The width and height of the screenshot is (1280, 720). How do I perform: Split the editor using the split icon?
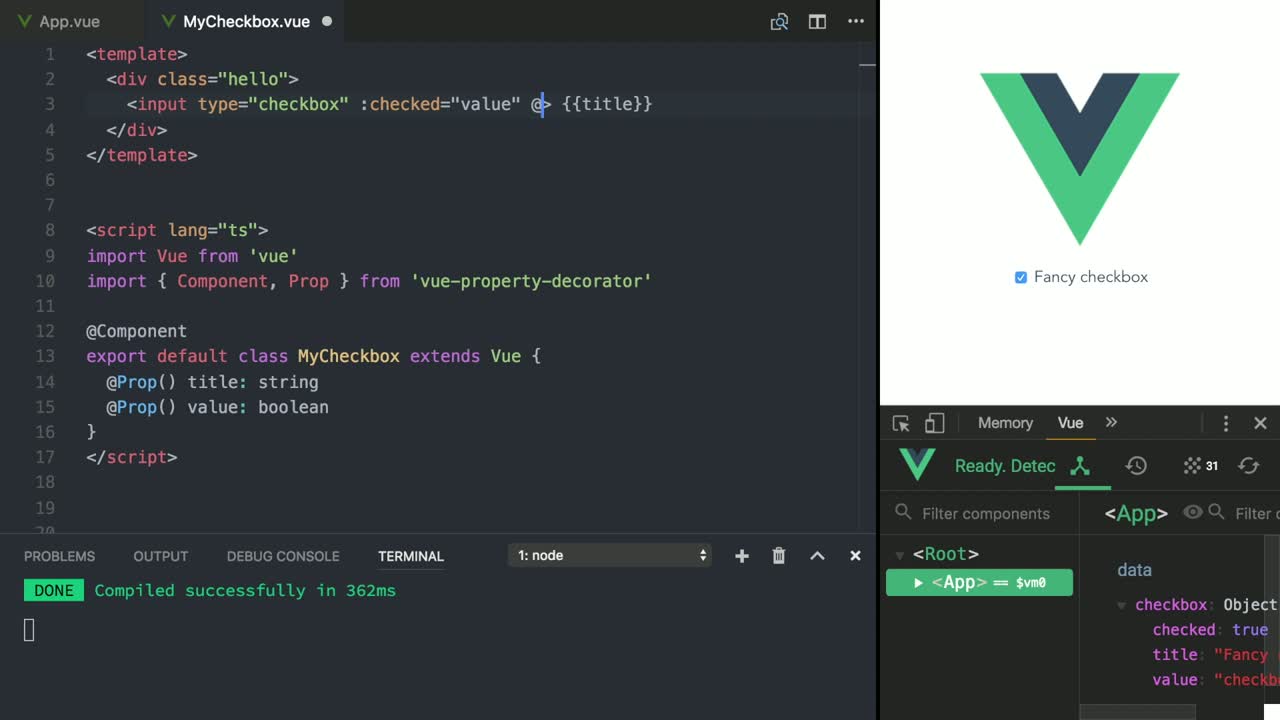pos(817,21)
